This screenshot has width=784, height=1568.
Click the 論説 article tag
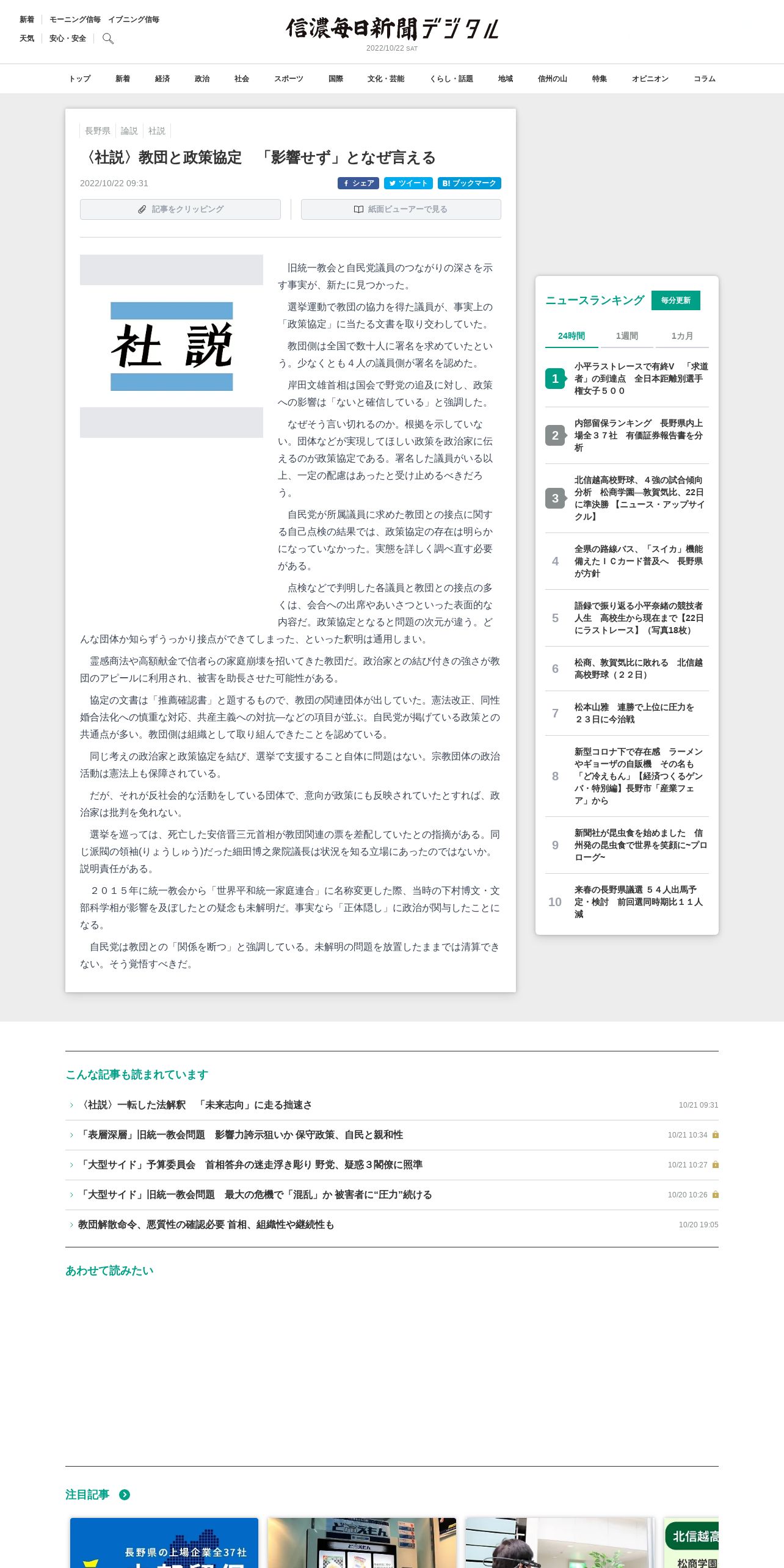129,131
